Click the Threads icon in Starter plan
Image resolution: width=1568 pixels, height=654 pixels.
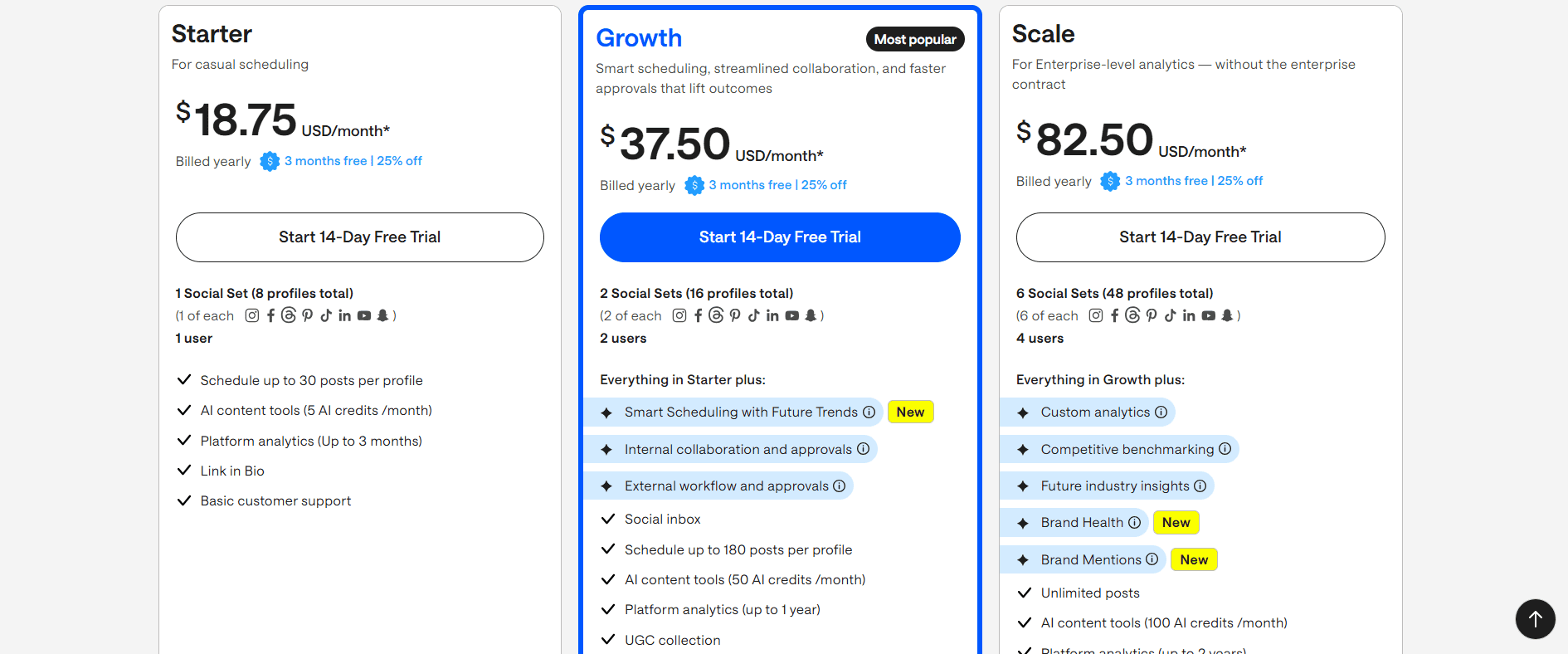289,315
